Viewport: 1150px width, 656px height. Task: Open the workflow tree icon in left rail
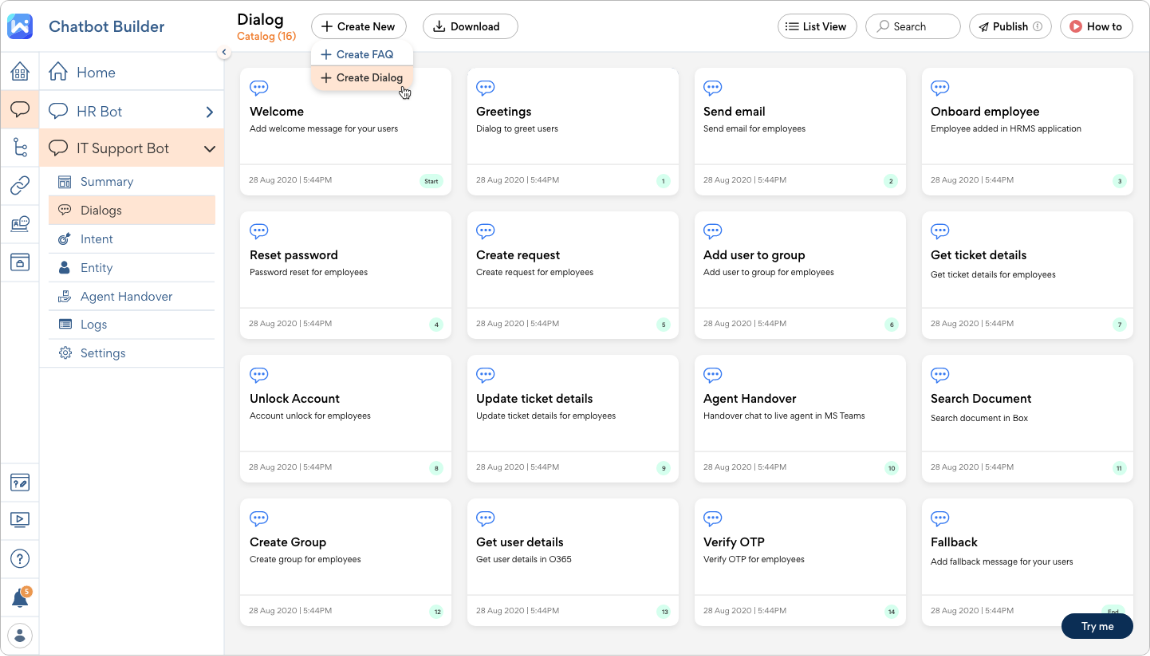point(20,147)
